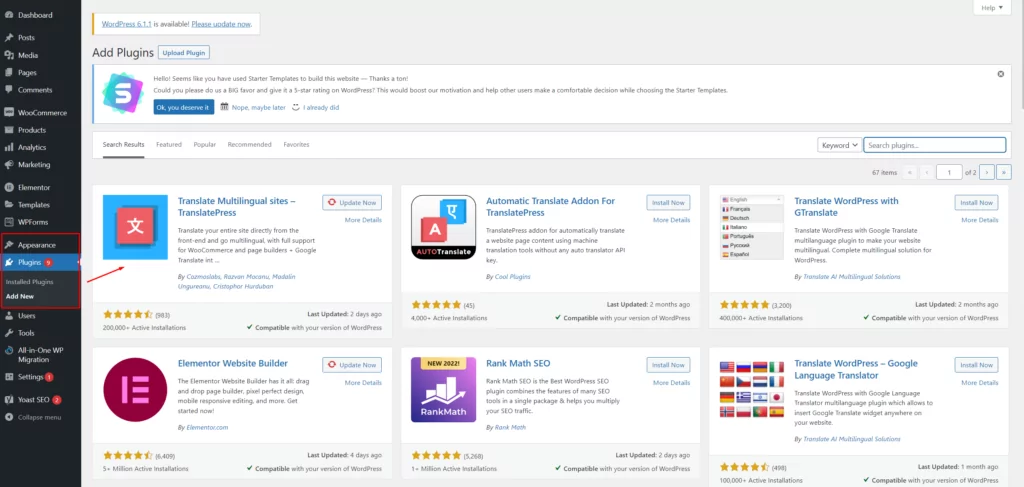The width and height of the screenshot is (1024, 487).
Task: Click the Rank Math SEO title link
Action: [519, 363]
